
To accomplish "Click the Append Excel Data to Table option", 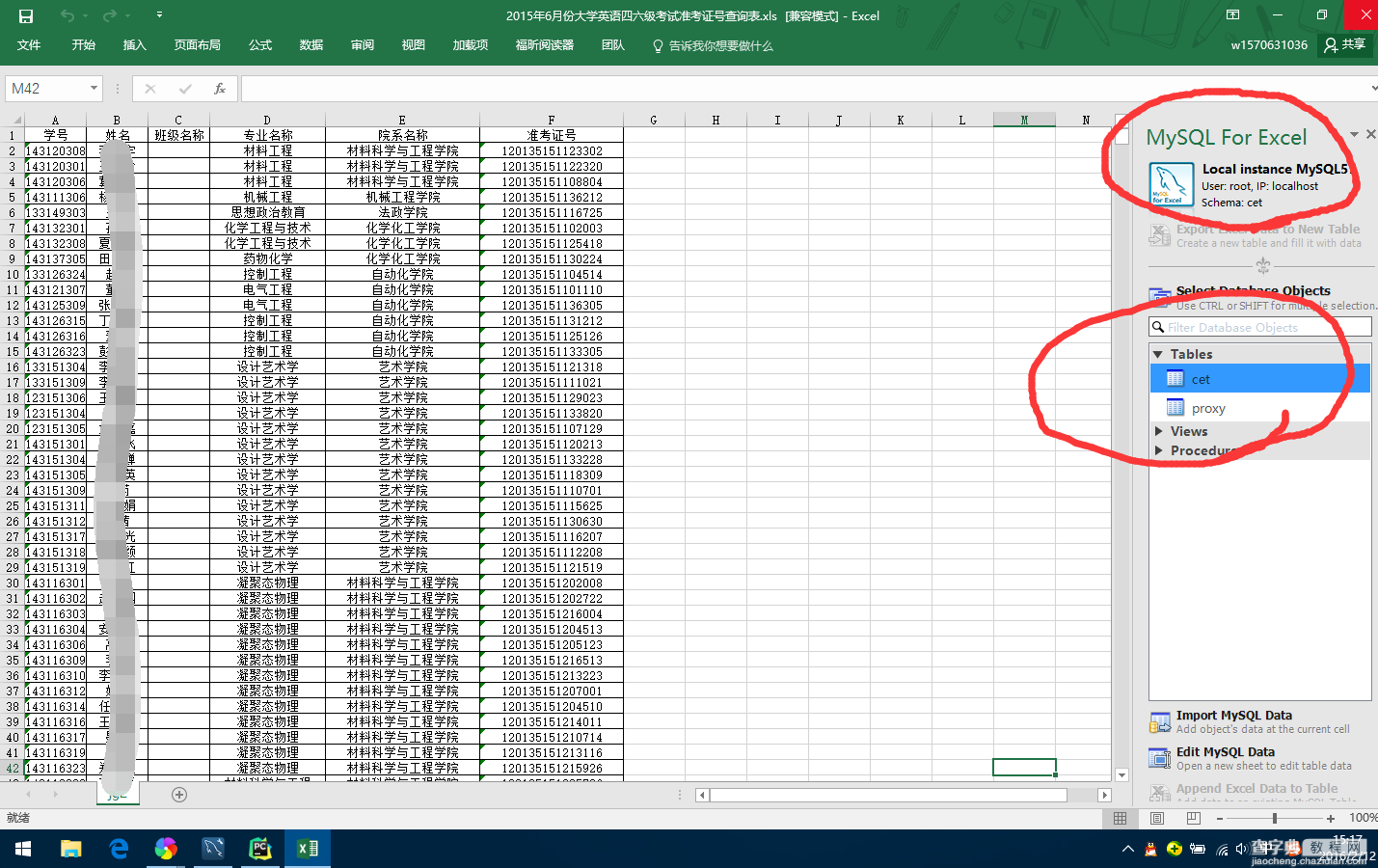I will click(x=1254, y=792).
